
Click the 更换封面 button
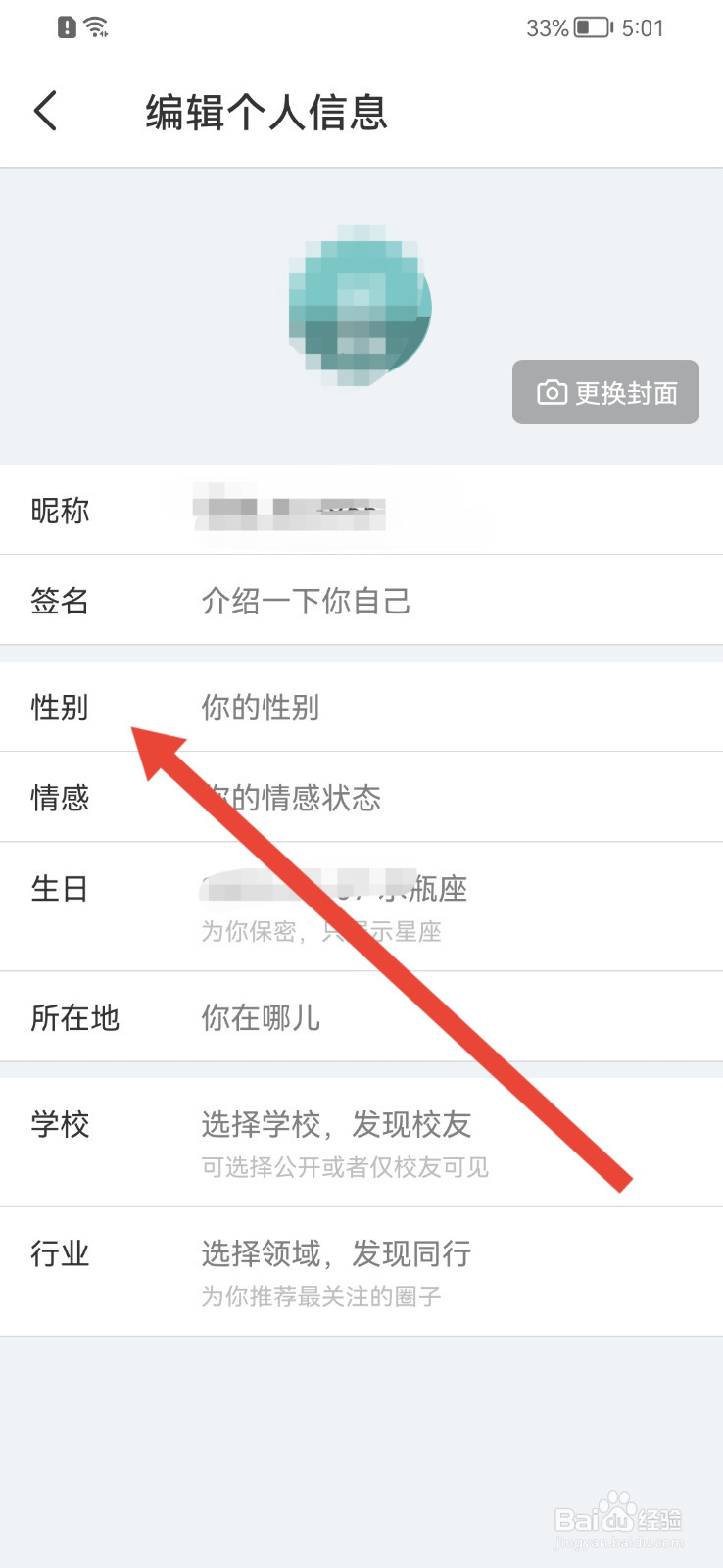pyautogui.click(x=605, y=392)
